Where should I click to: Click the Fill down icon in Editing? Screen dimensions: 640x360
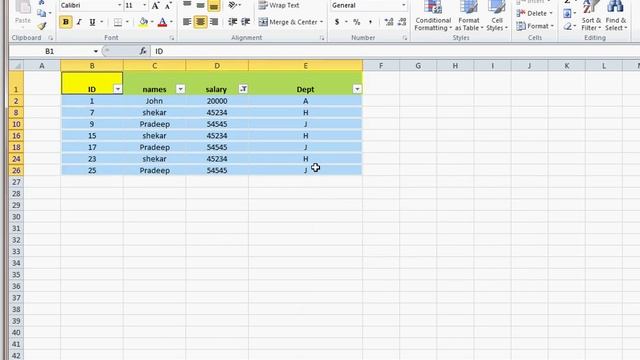(568, 14)
